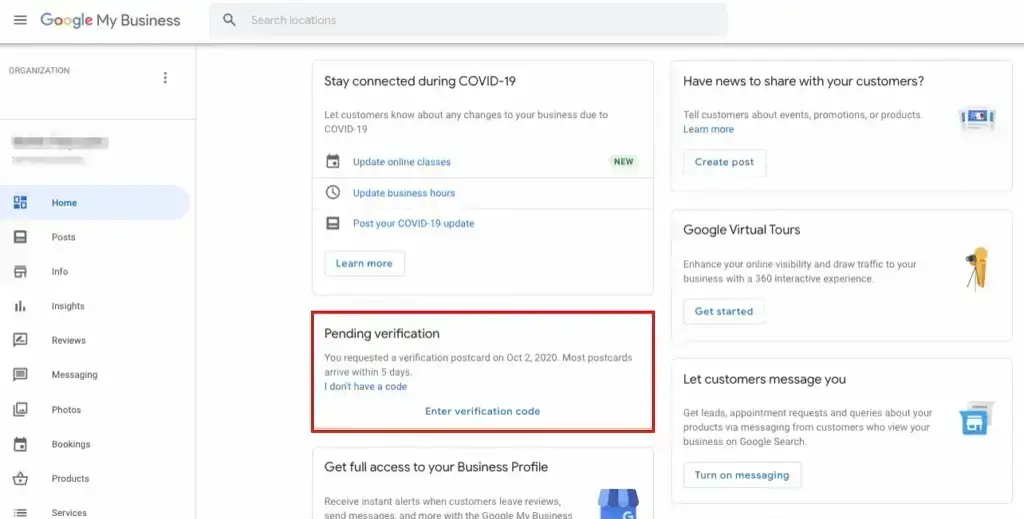Click Learn more button in COVID-19 card
The width and height of the screenshot is (1024, 519).
pos(364,263)
